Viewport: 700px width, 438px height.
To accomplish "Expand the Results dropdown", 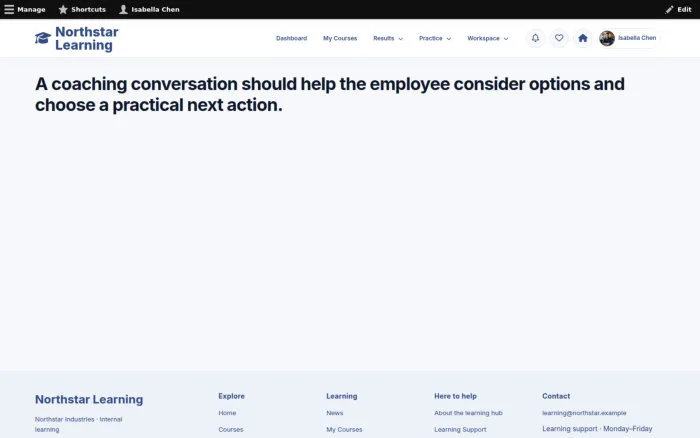I will point(388,38).
